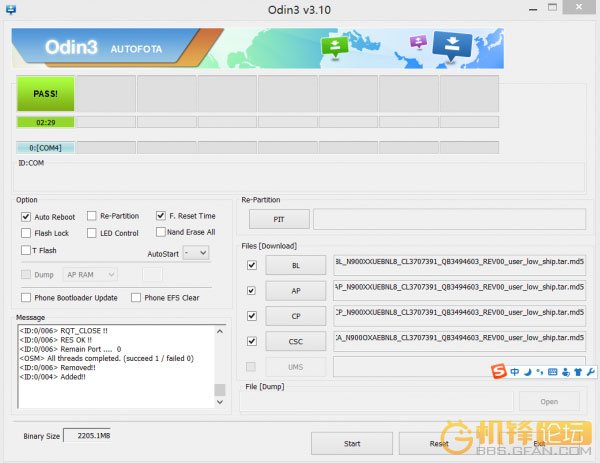Uncheck the AP file checkbox
600x463 pixels.
click(251, 291)
